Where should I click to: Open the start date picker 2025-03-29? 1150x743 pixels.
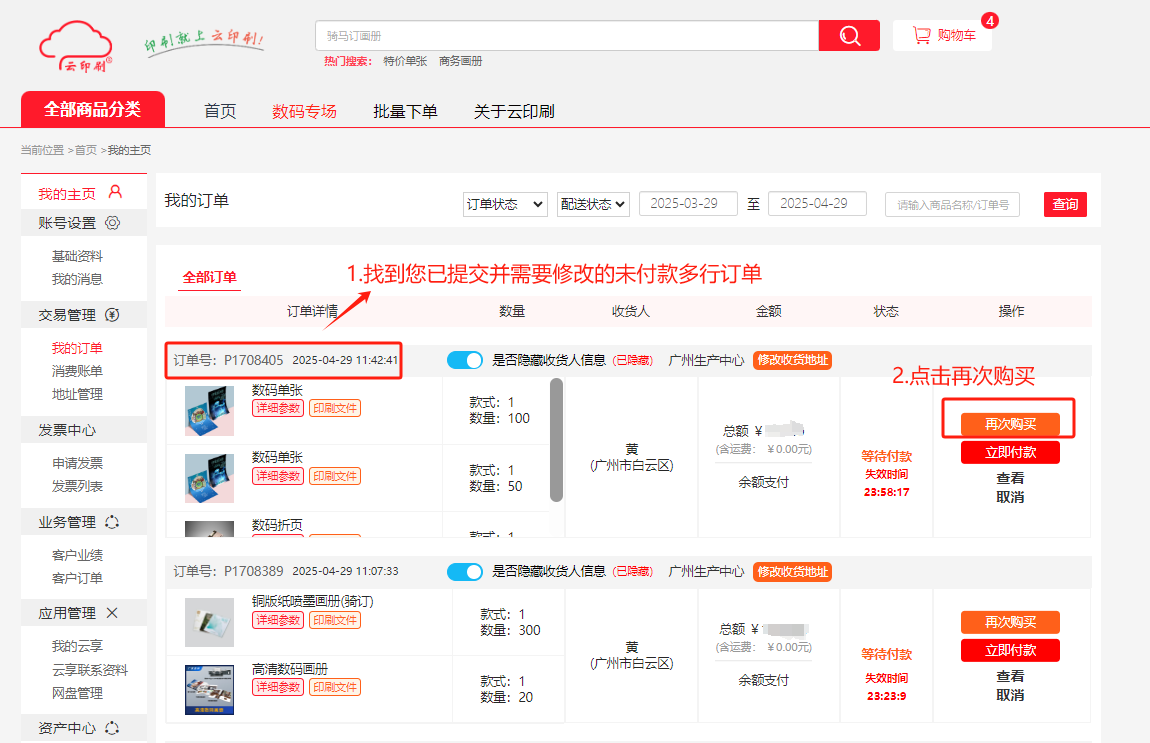[x=688, y=203]
